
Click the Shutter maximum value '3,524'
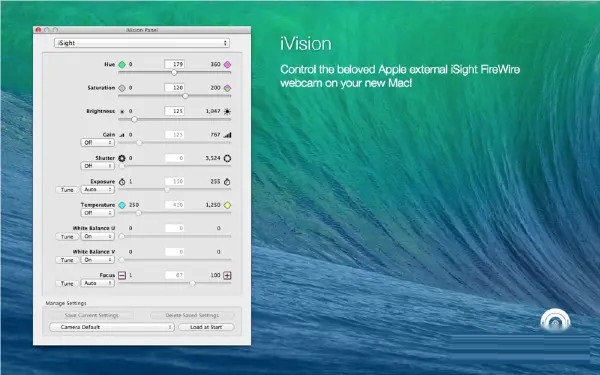(x=213, y=158)
